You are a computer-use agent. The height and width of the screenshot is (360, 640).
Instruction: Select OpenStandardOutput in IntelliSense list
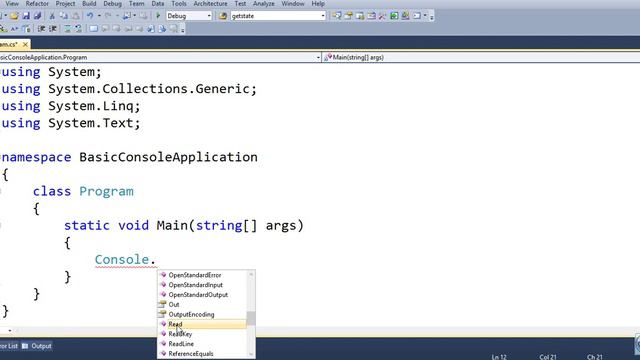(x=202, y=295)
